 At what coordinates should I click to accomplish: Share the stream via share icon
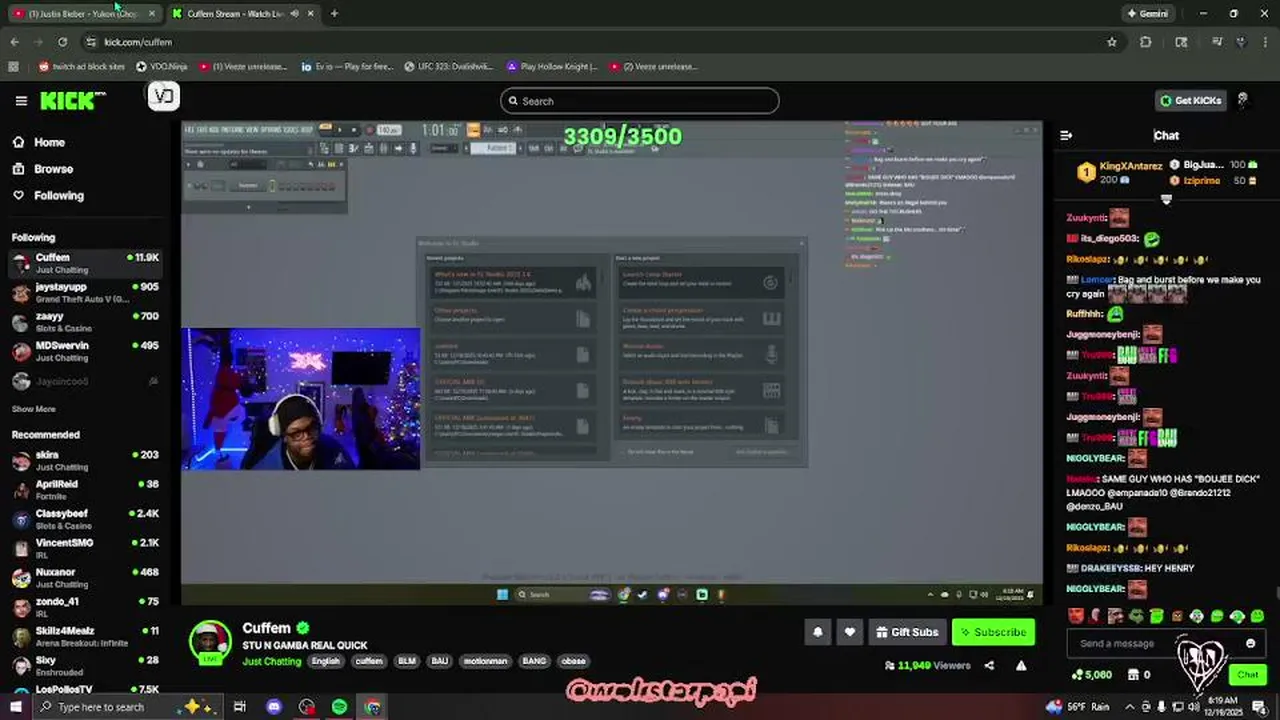coord(989,666)
